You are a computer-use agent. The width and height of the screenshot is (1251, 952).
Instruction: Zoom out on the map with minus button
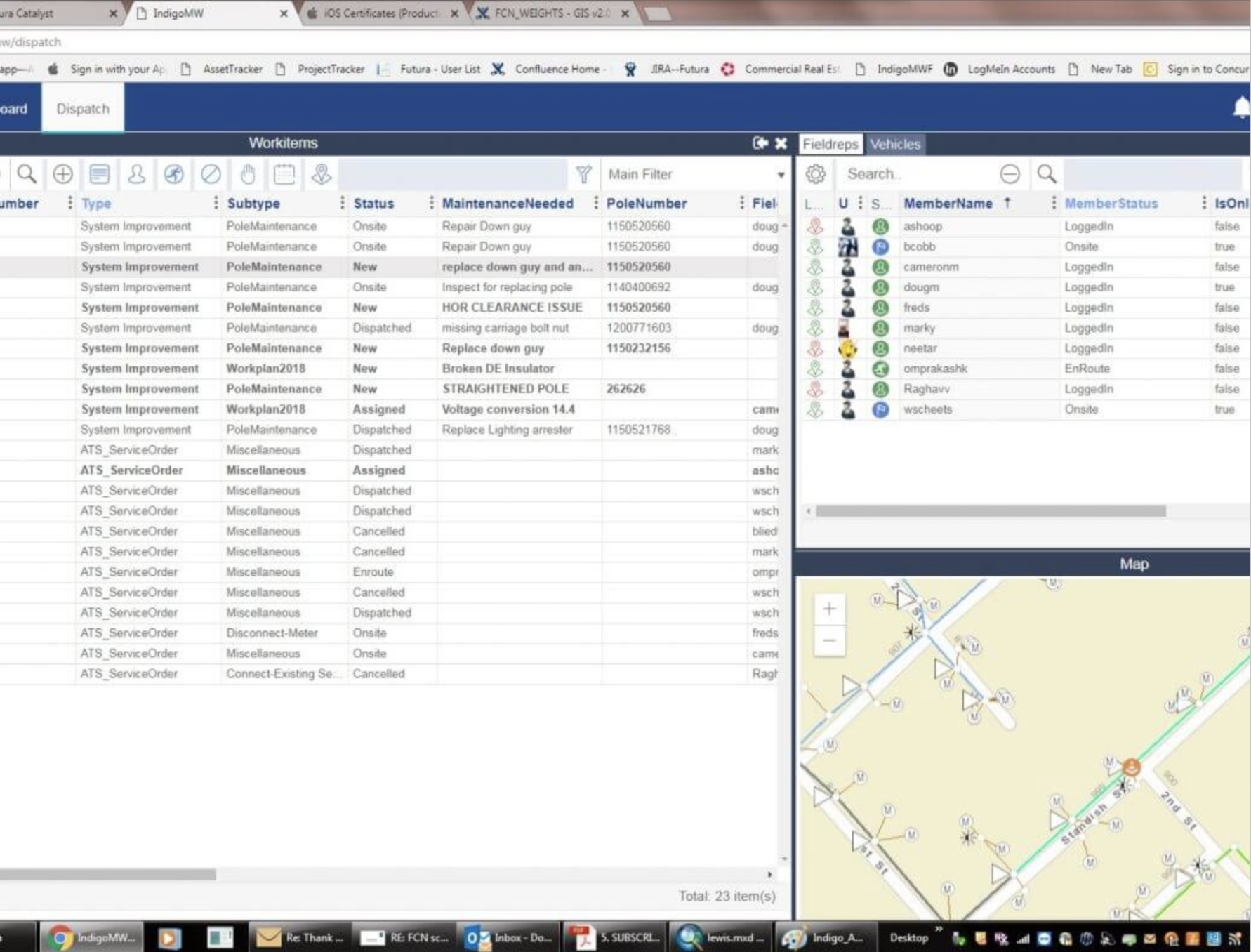click(x=829, y=640)
